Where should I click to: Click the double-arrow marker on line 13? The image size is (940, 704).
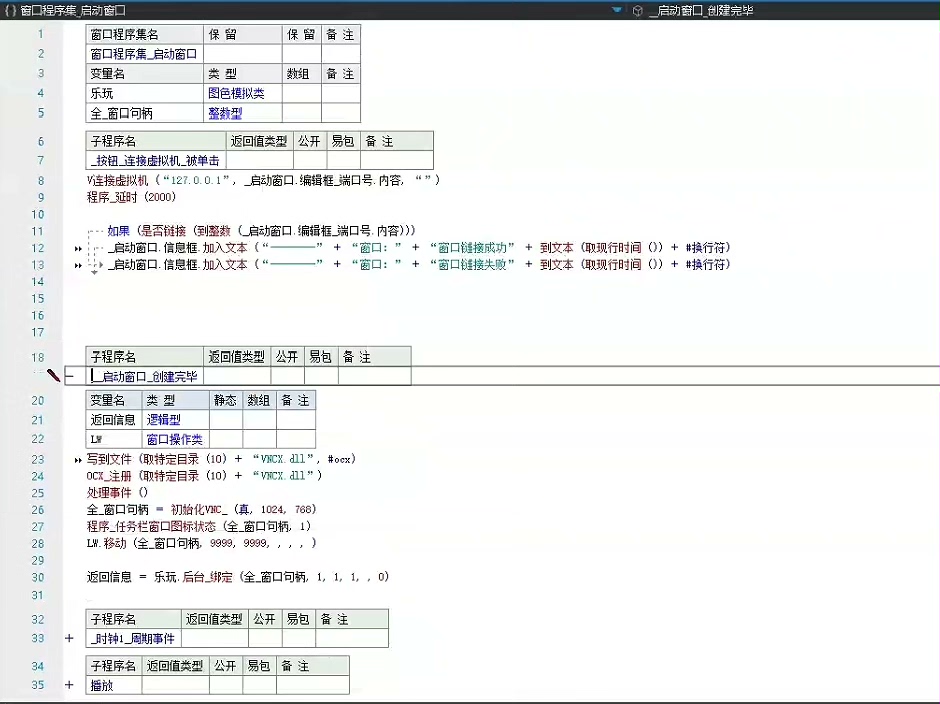tap(78, 265)
